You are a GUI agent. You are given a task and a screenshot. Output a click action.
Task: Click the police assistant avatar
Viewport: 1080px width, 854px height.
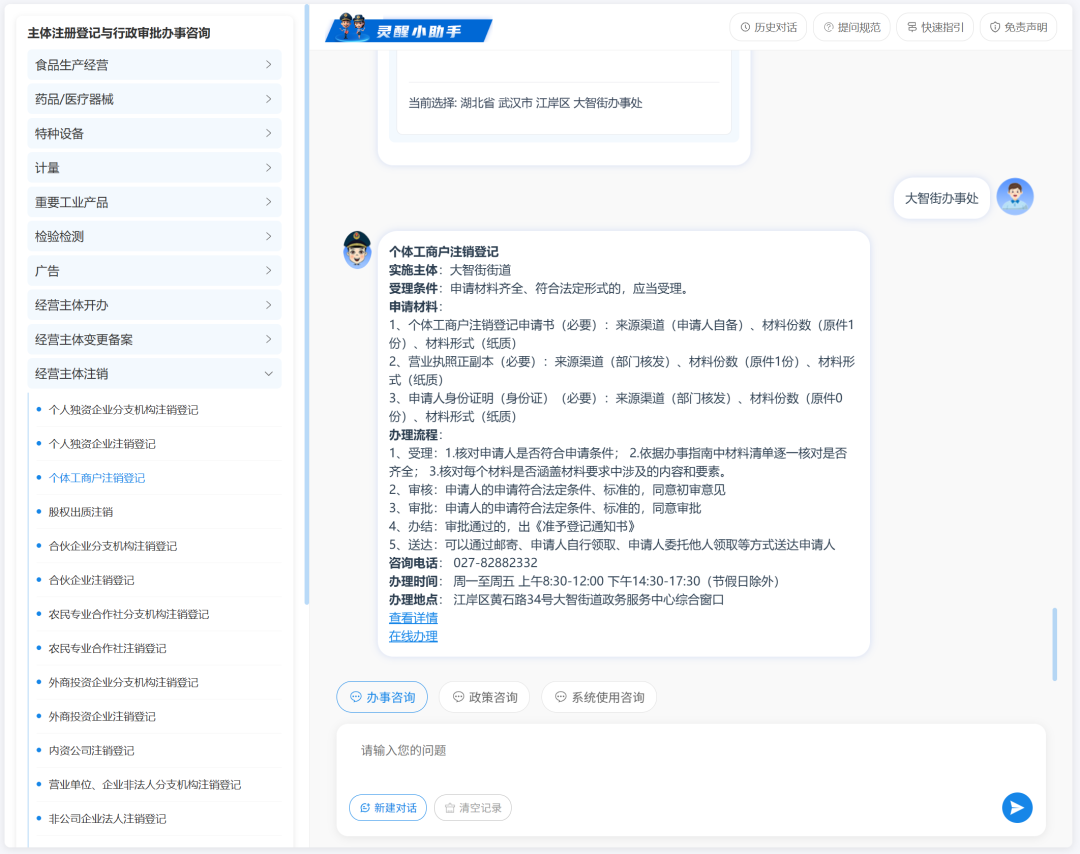357,250
